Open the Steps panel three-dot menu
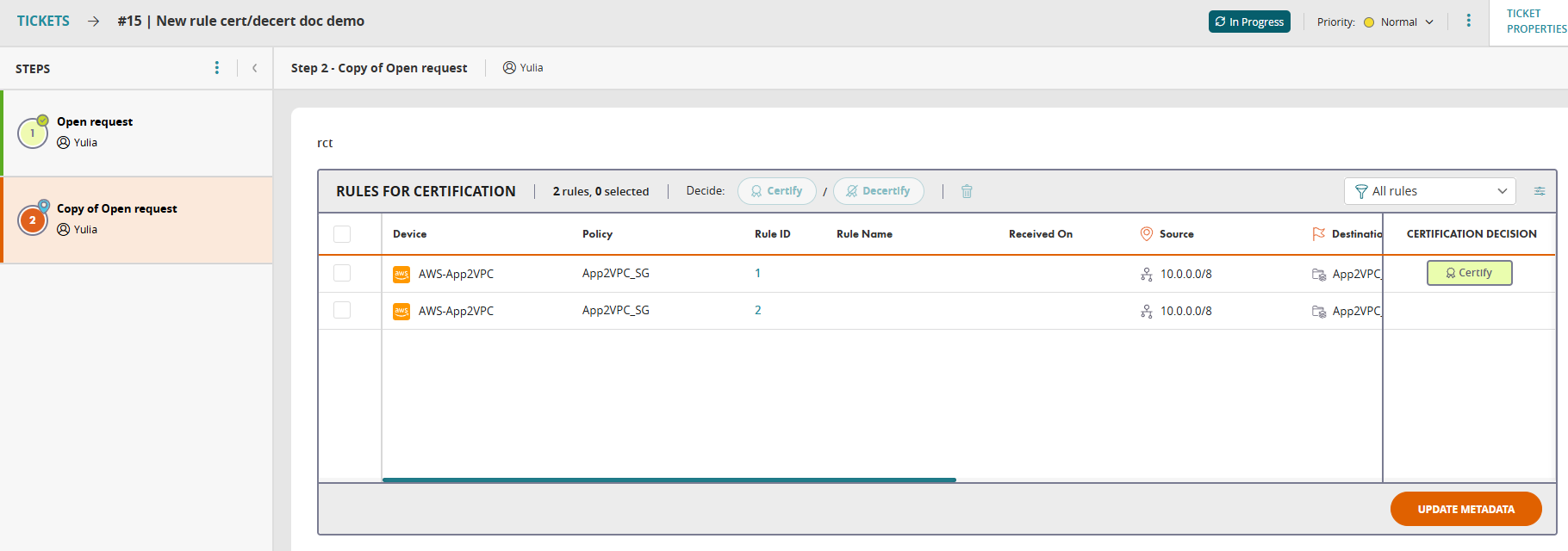 216,68
